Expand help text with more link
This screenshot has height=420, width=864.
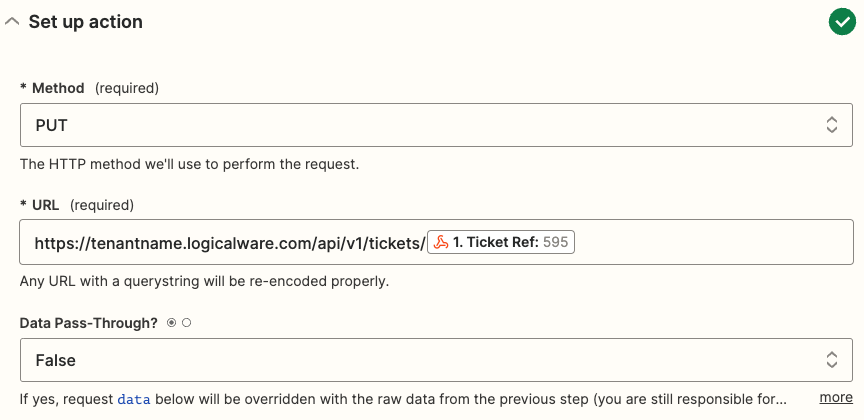click(836, 398)
